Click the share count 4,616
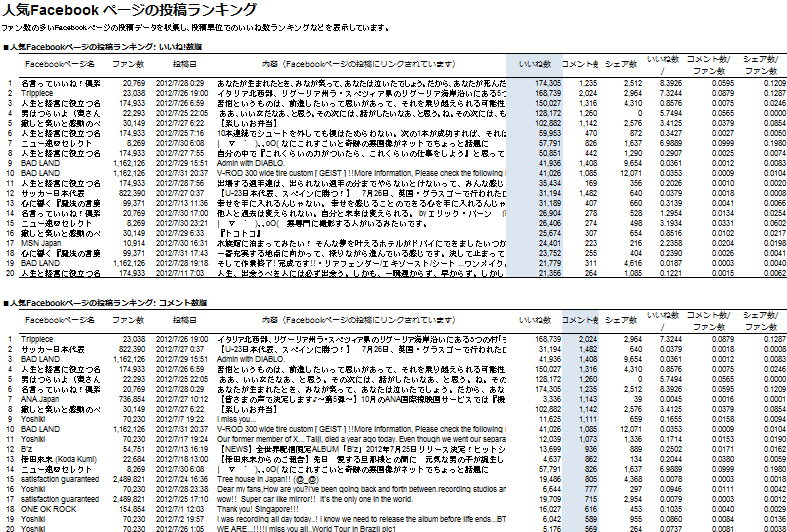Screen dimensions: 787x532 click(632, 263)
